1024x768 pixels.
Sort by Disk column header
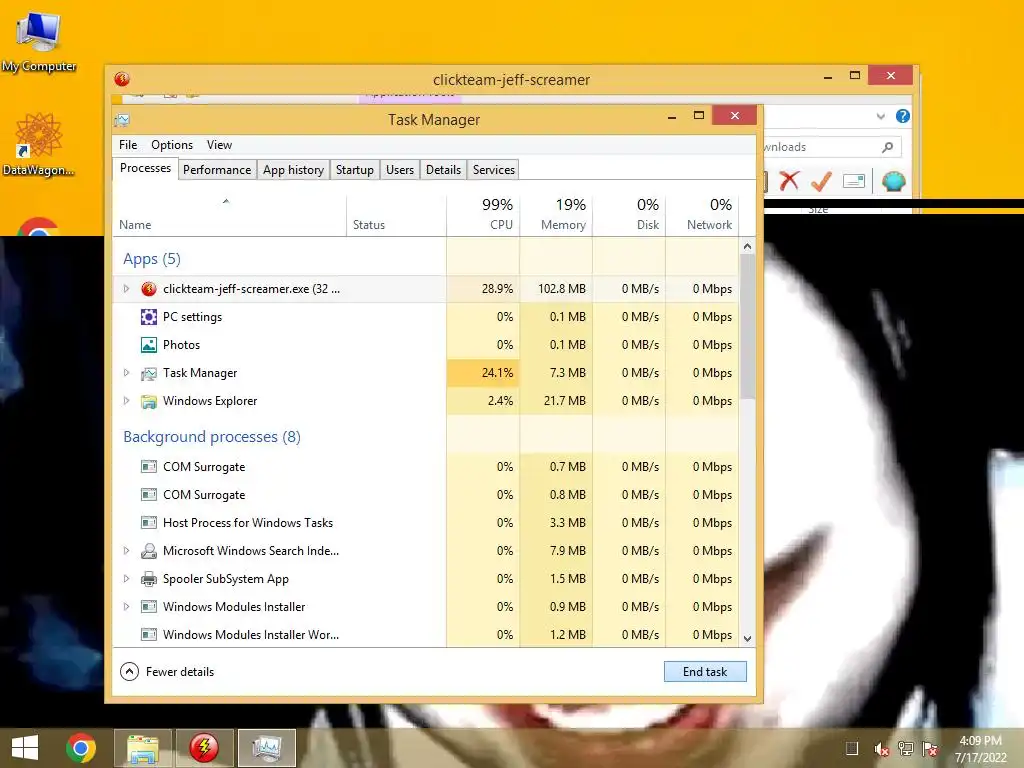(630, 216)
